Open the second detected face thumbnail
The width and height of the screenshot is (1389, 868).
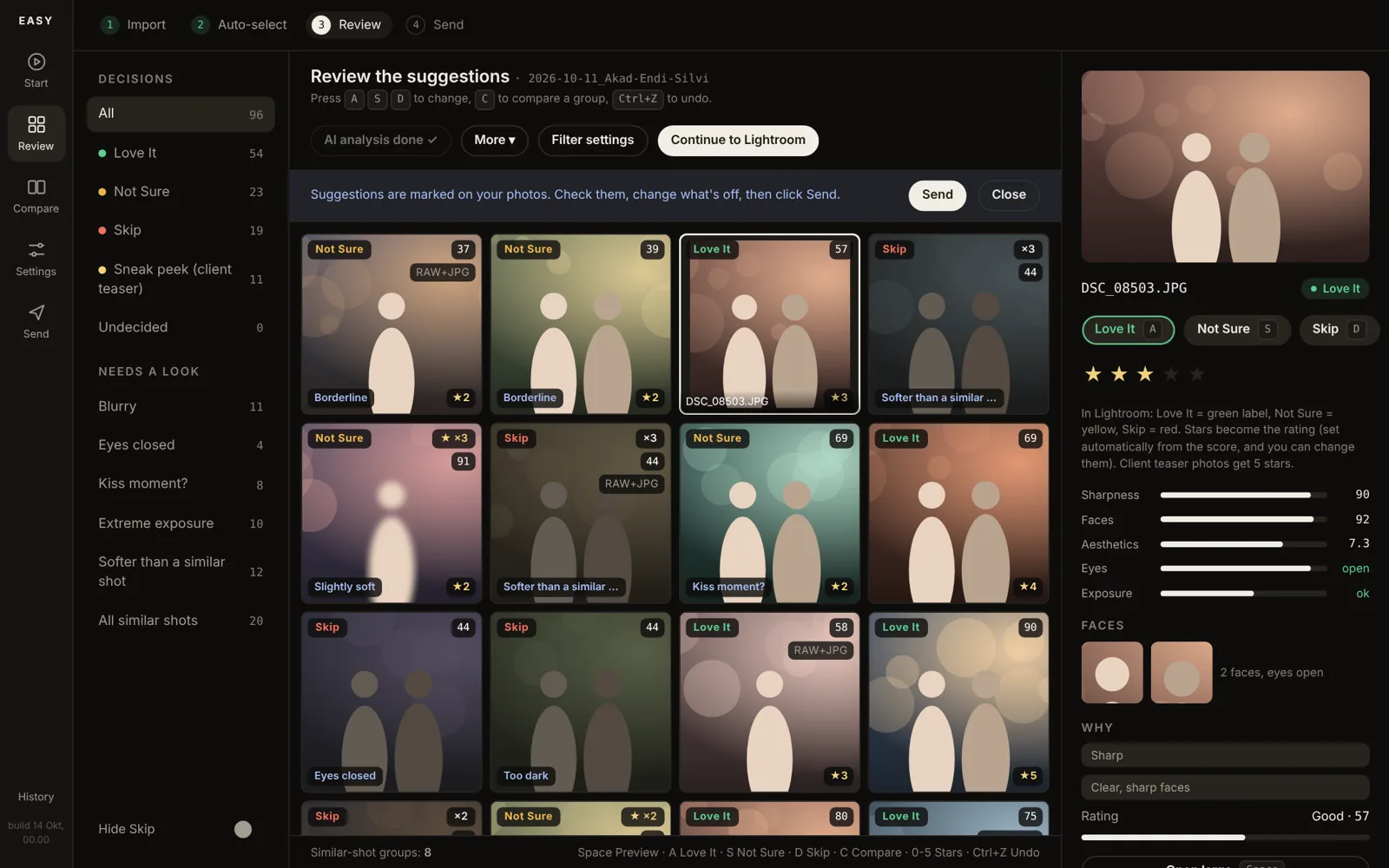(1182, 673)
